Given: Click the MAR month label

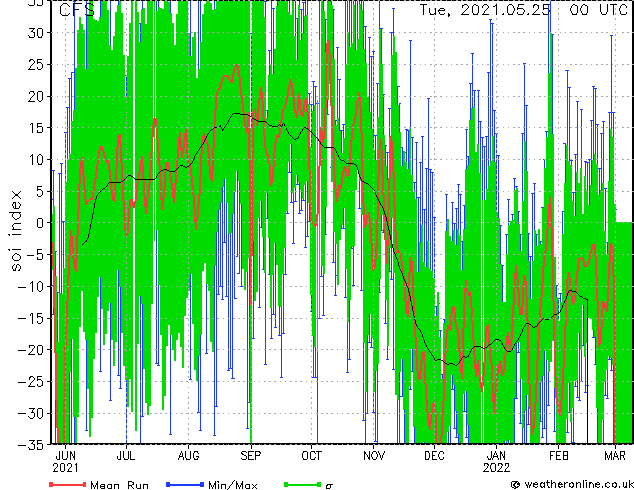Looking at the screenshot, I should 615,456.
